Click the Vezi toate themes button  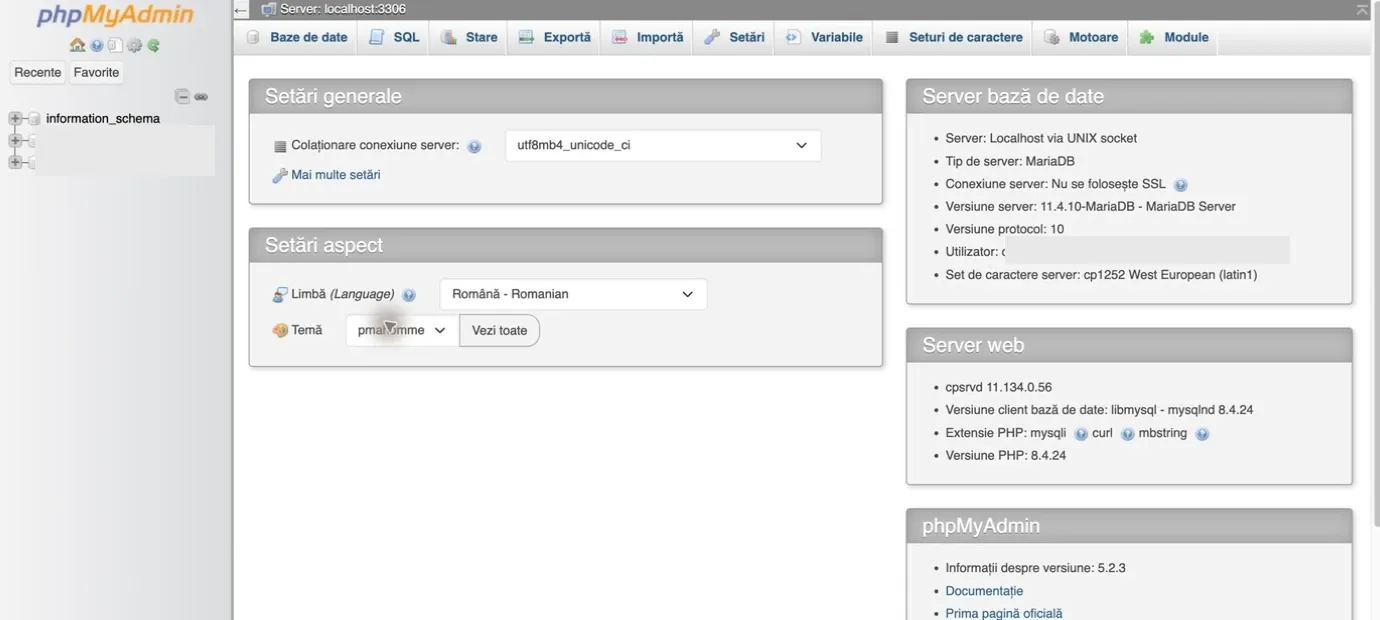pyautogui.click(x=499, y=330)
